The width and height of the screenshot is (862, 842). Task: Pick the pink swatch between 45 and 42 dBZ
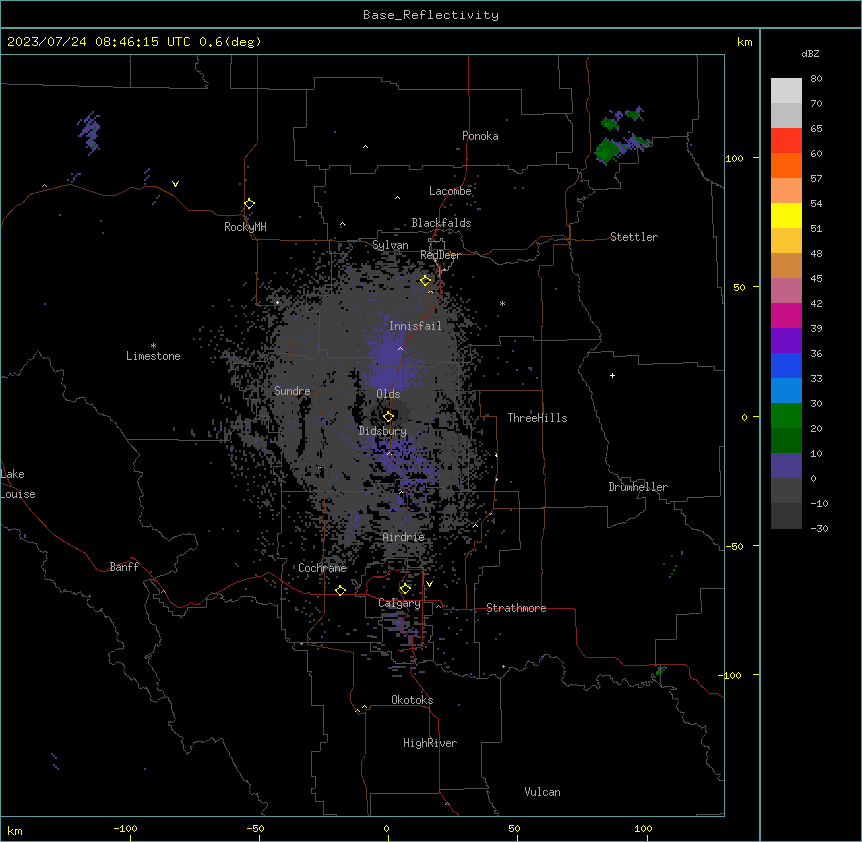pyautogui.click(x=786, y=290)
